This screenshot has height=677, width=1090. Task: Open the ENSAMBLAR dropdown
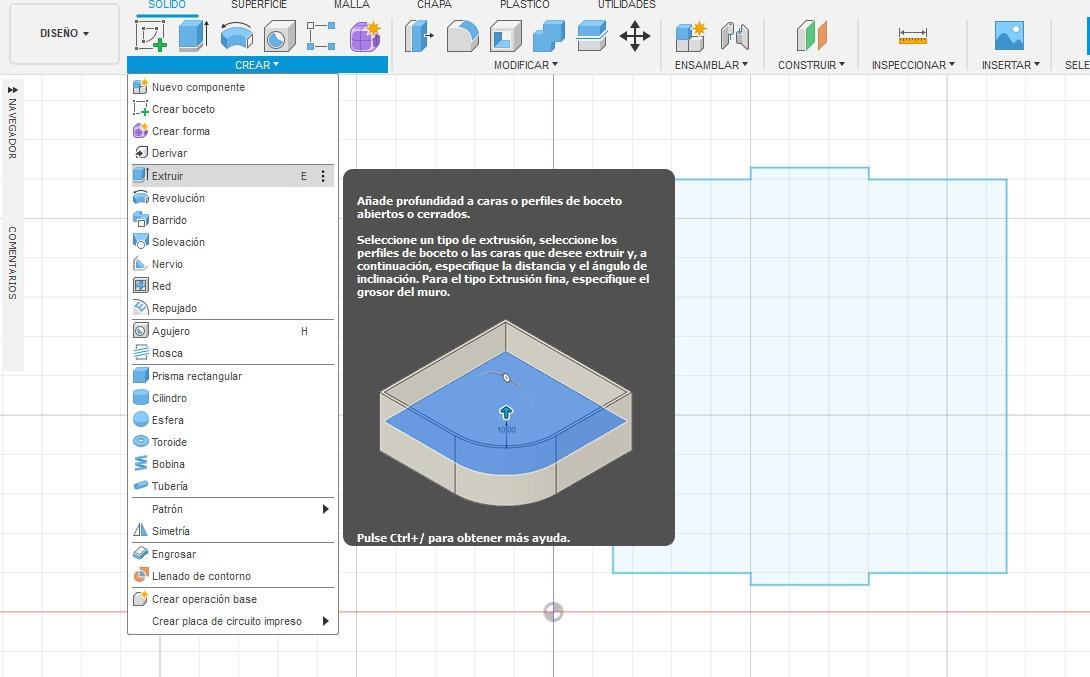(711, 65)
